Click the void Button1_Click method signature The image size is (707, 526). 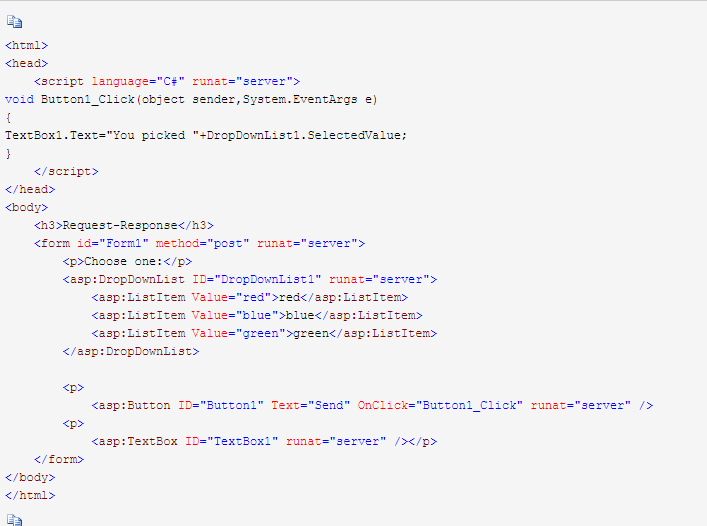coord(191,100)
